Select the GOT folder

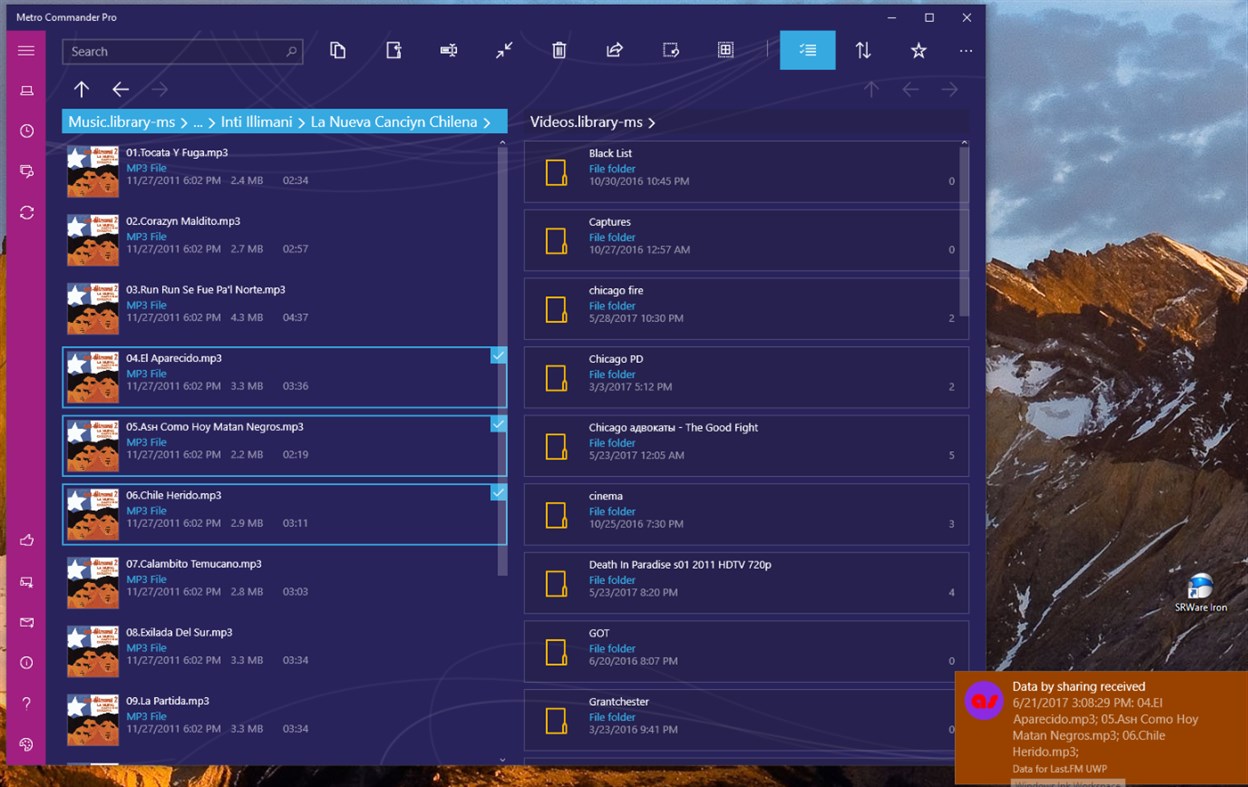pos(746,651)
